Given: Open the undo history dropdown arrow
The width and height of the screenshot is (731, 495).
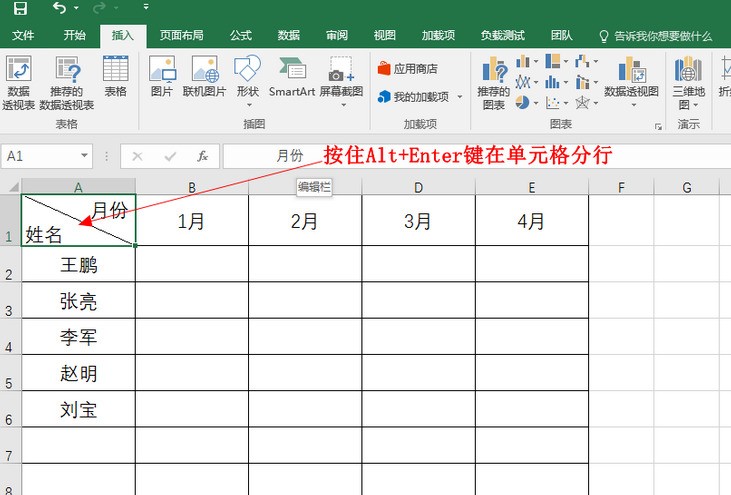Looking at the screenshot, I should (x=76, y=8).
